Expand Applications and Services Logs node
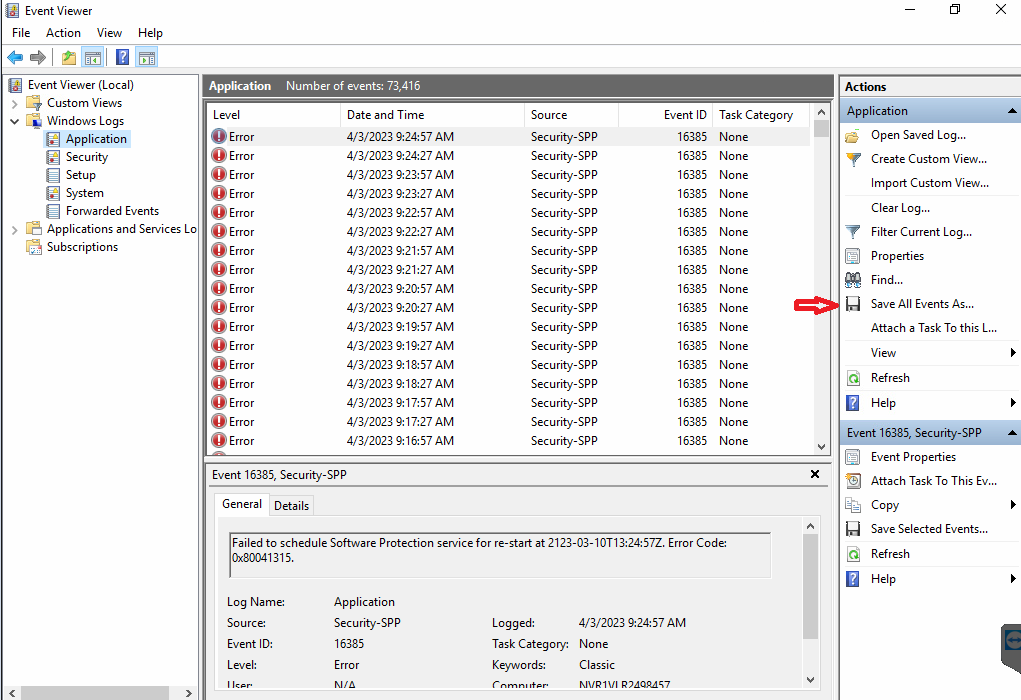This screenshot has height=700, width=1021. (x=14, y=229)
